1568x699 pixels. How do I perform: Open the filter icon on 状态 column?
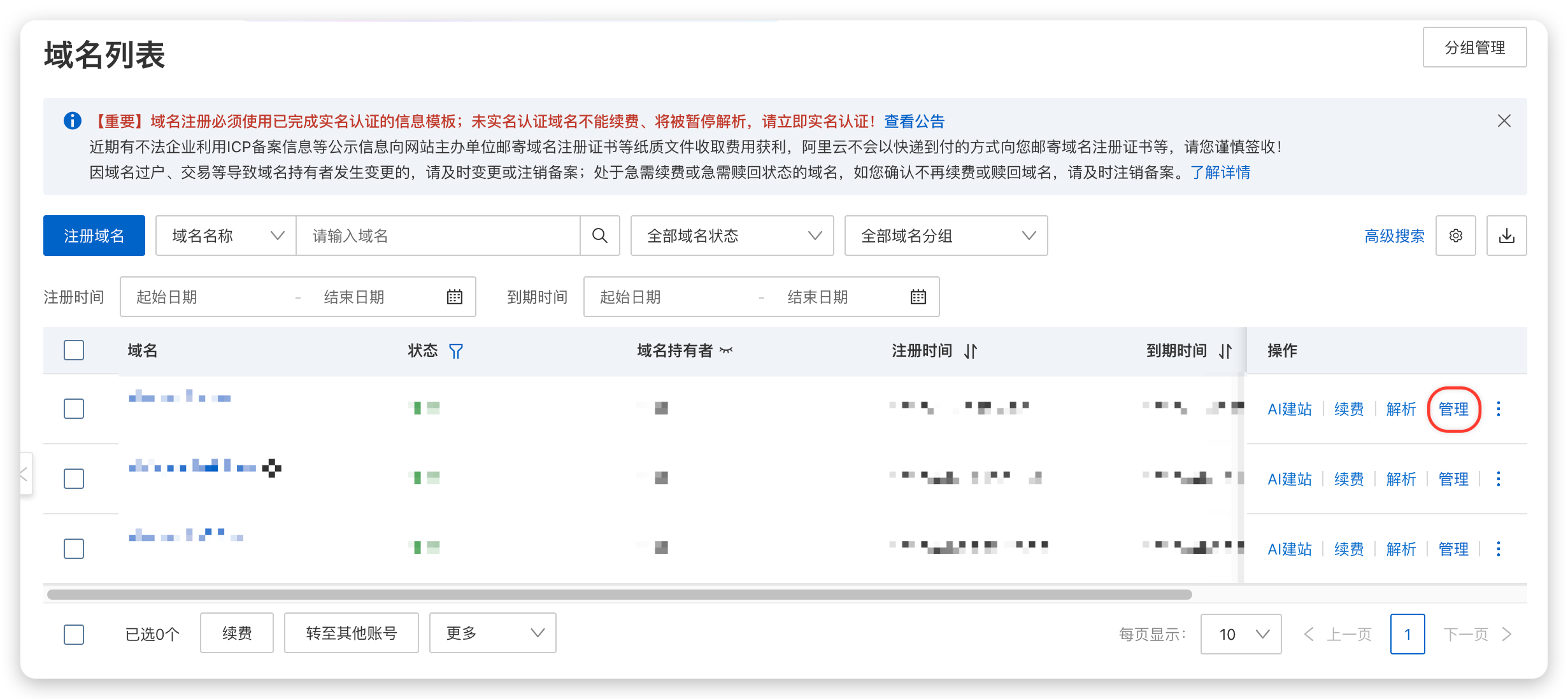click(x=455, y=351)
